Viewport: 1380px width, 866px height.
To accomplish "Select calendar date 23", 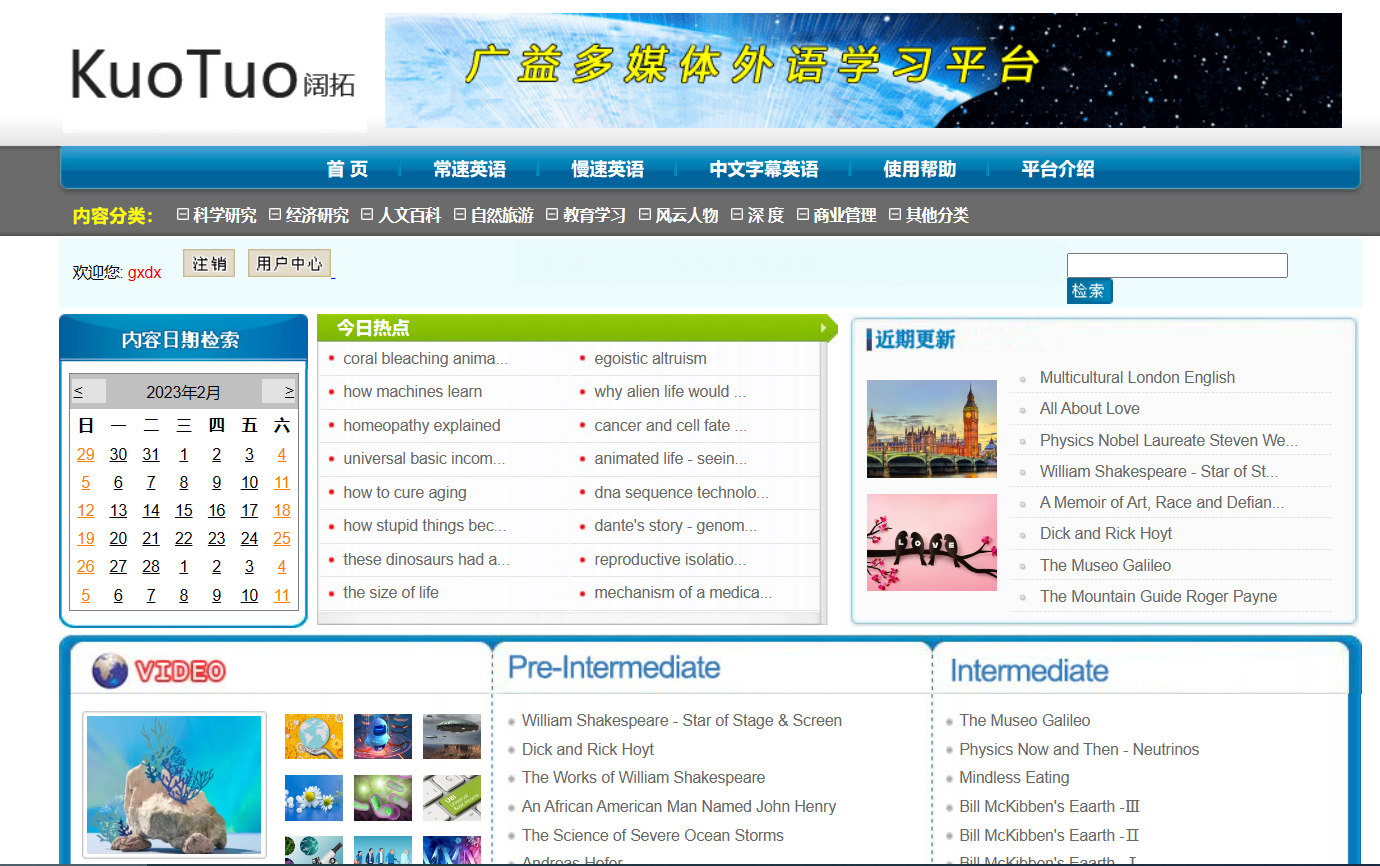I will point(217,538).
